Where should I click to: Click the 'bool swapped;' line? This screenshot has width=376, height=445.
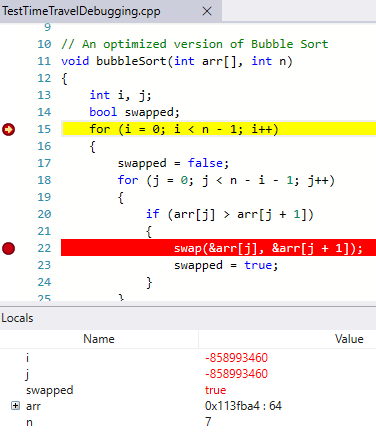[134, 112]
